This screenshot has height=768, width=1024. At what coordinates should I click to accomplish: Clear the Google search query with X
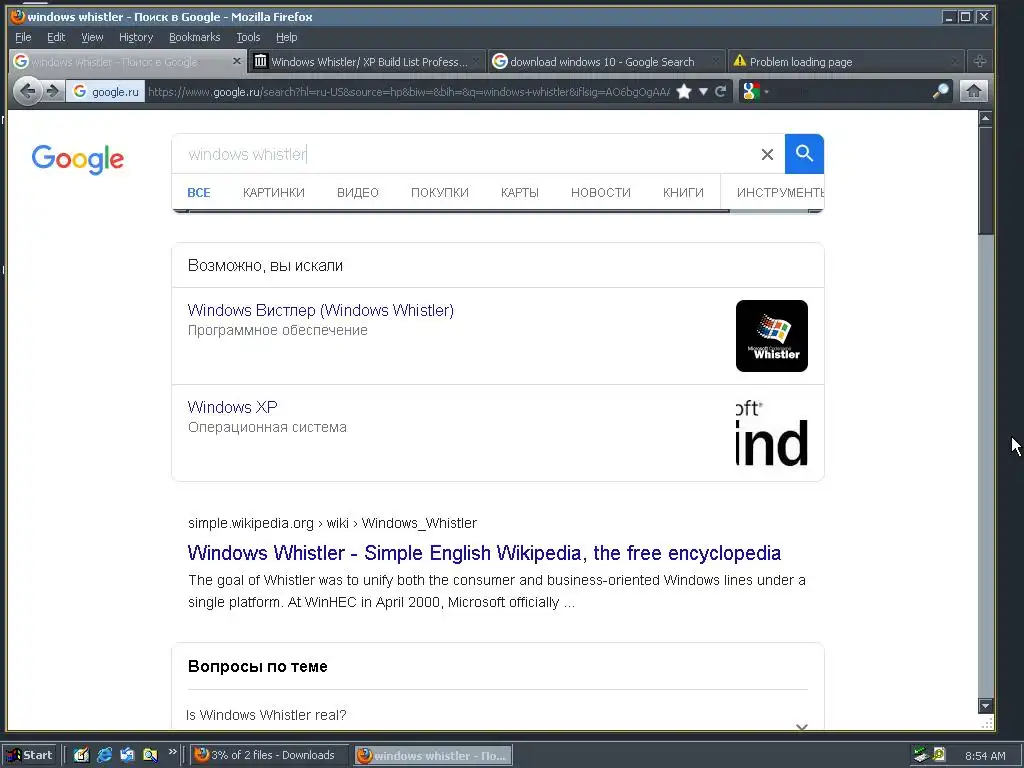[x=767, y=155]
